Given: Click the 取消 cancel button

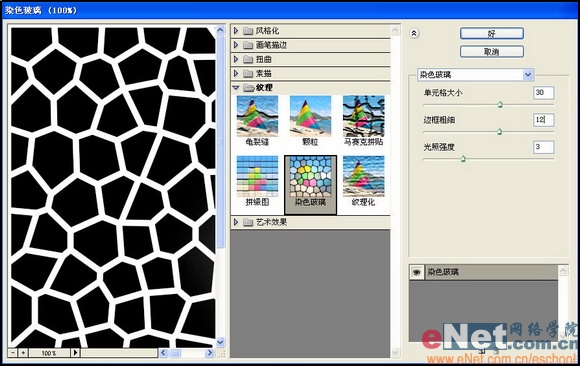Looking at the screenshot, I should [x=492, y=52].
